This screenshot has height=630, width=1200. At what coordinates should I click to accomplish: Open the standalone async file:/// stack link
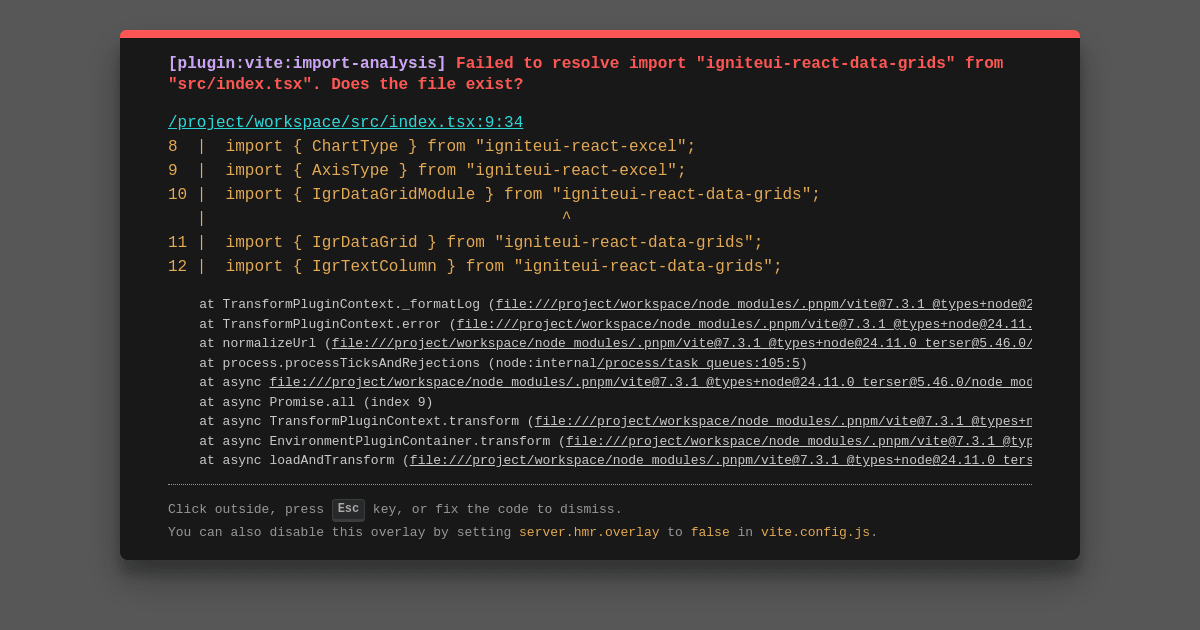(x=651, y=383)
